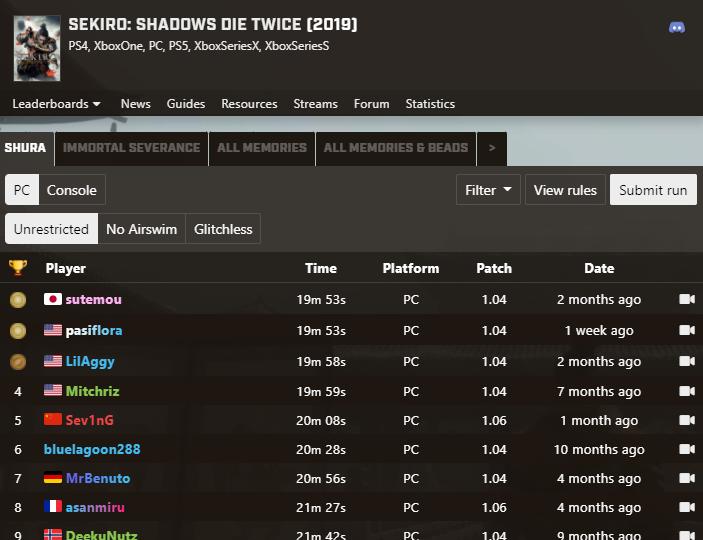
Task: Expand more categories with the arrow tab
Action: click(x=492, y=148)
